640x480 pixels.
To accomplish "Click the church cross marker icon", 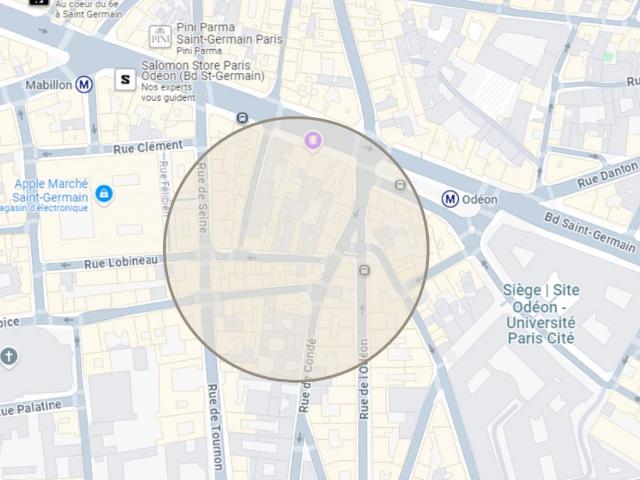I will click(9, 357).
